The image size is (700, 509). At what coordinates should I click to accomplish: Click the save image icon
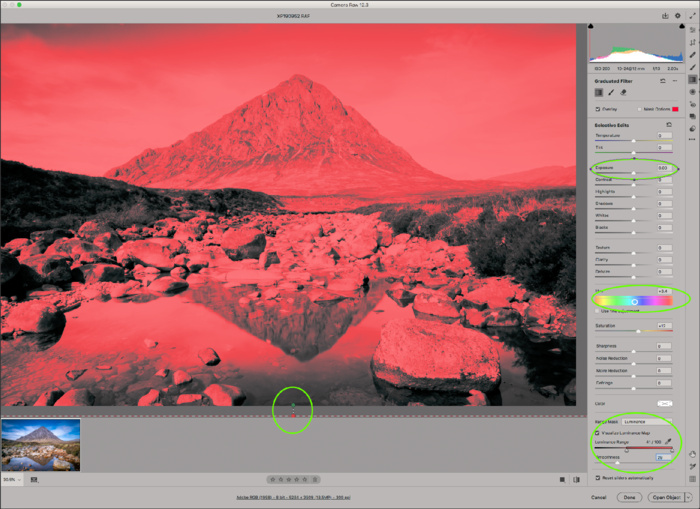tap(663, 16)
